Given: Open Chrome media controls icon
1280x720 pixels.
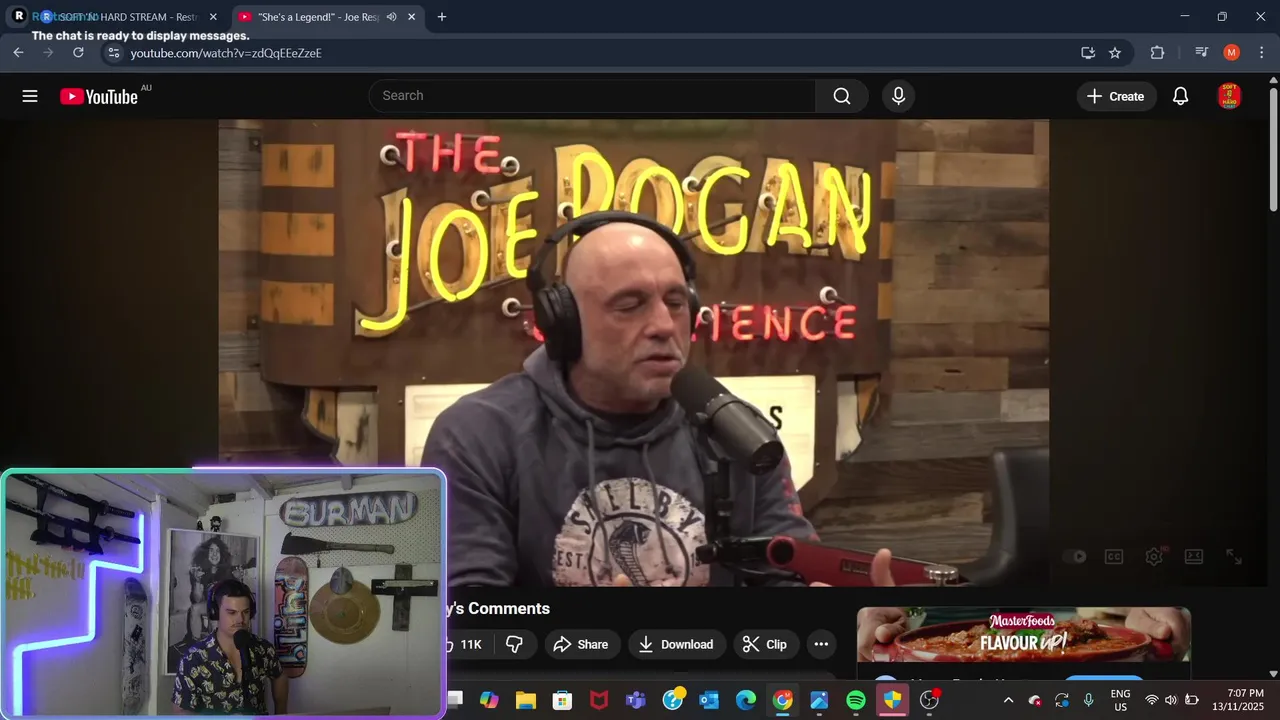Looking at the screenshot, I should (x=1202, y=53).
